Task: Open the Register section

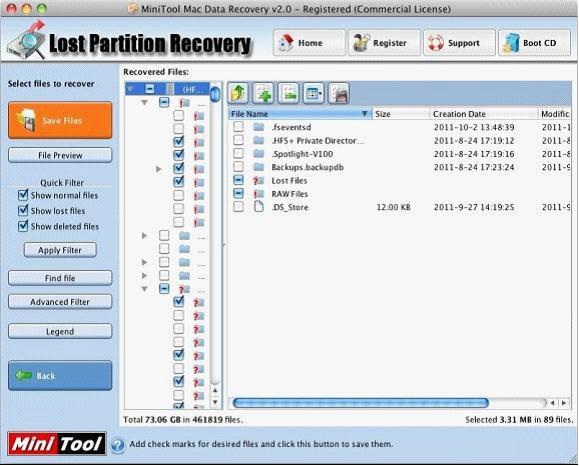Action: 384,43
